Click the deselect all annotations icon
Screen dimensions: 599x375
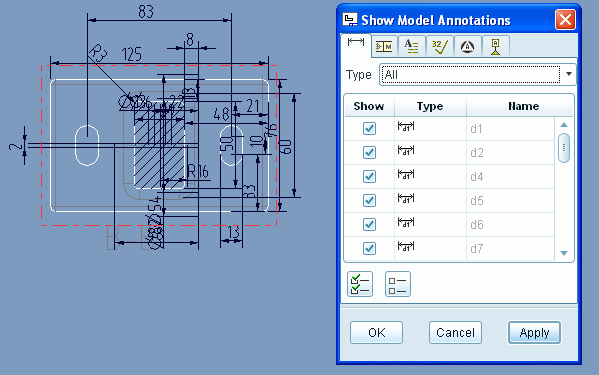[398, 284]
